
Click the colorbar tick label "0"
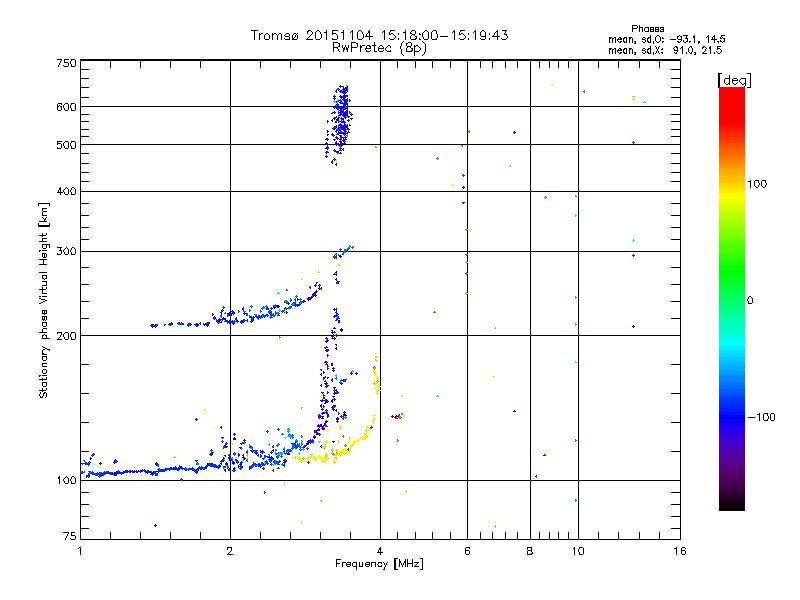tap(750, 301)
